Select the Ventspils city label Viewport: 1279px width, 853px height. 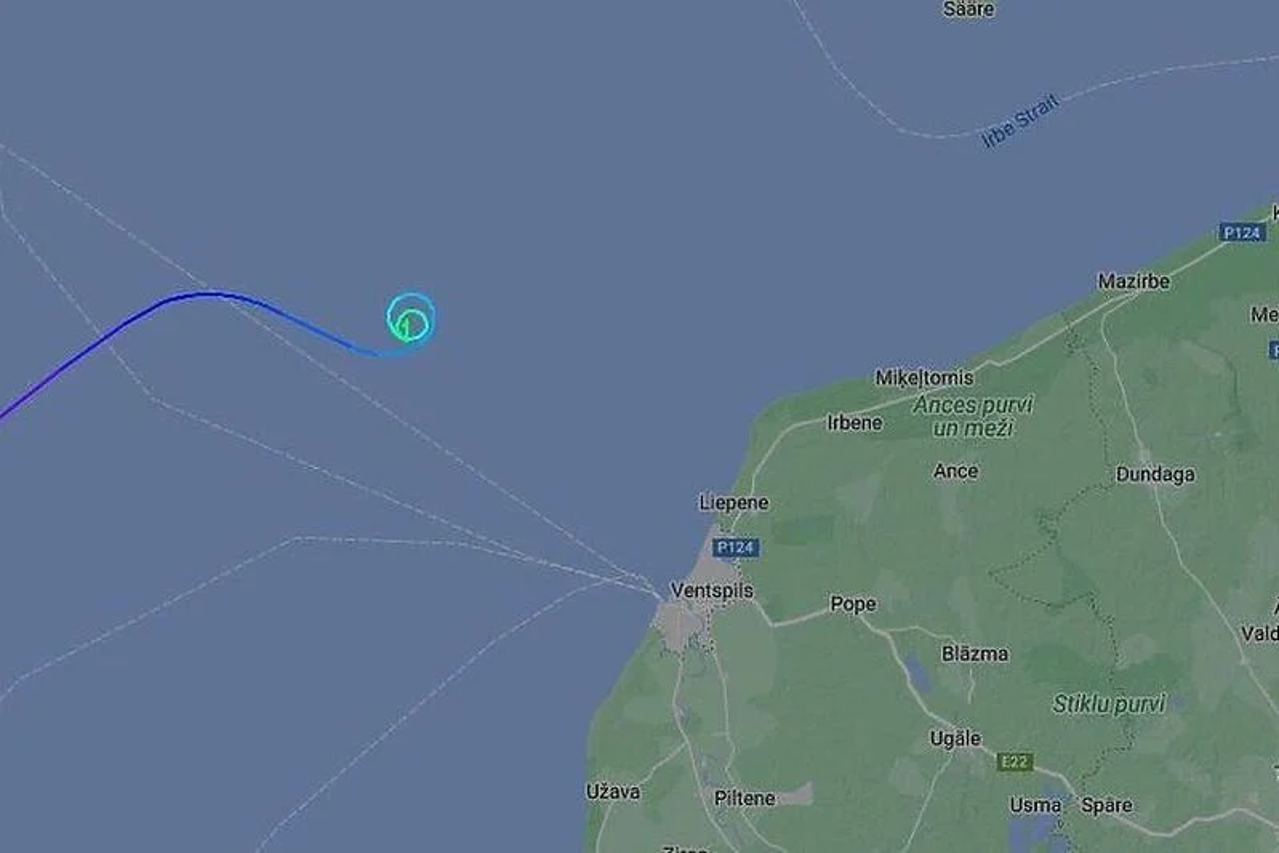point(711,590)
